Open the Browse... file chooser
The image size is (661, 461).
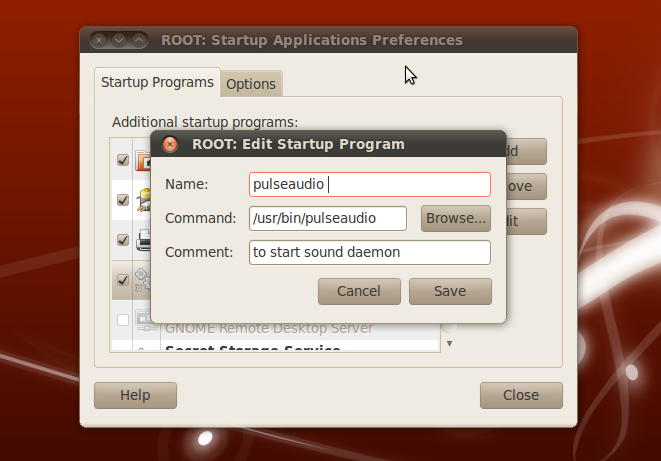[456, 218]
